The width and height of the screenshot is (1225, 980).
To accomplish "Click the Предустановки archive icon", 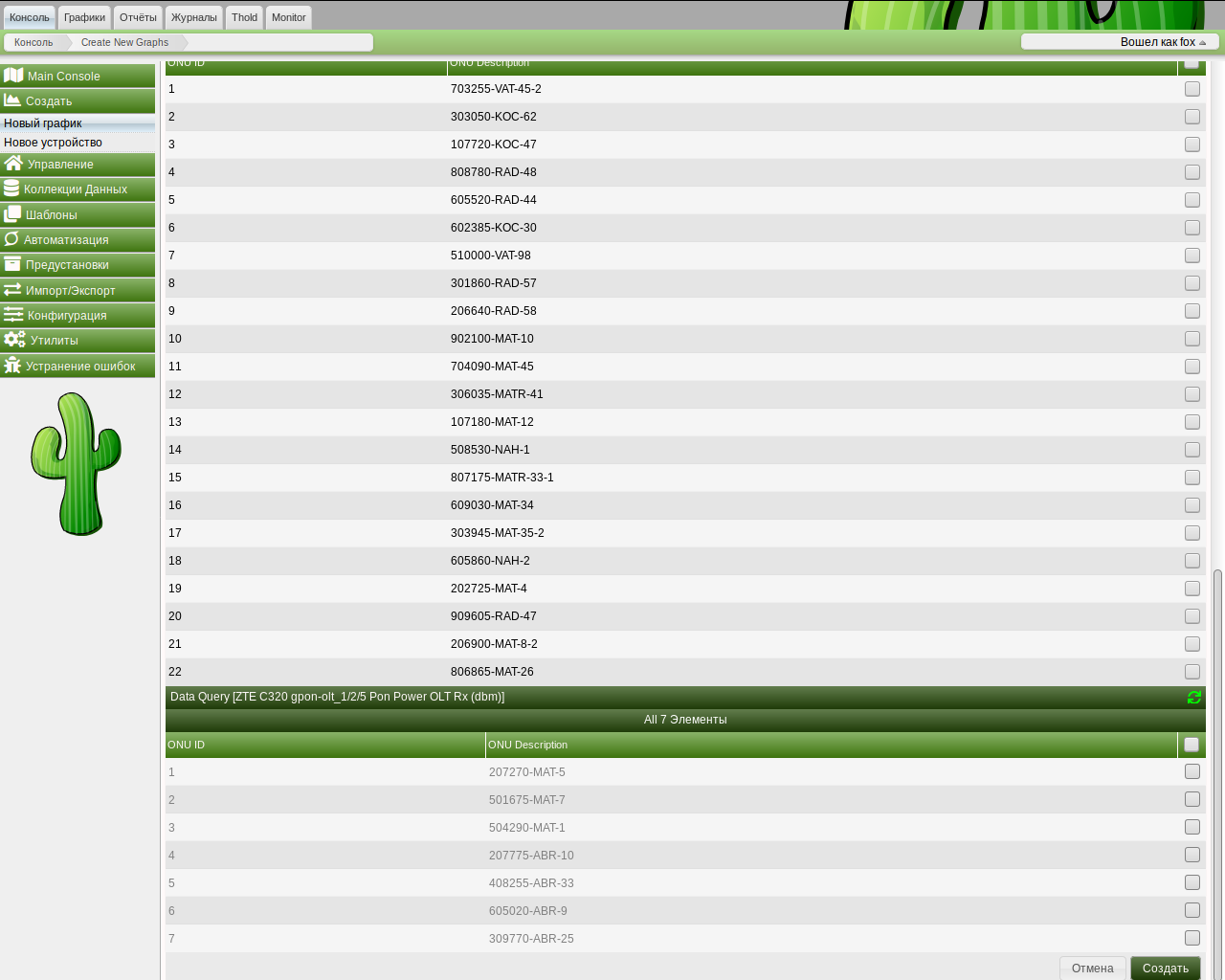I will pyautogui.click(x=12, y=263).
